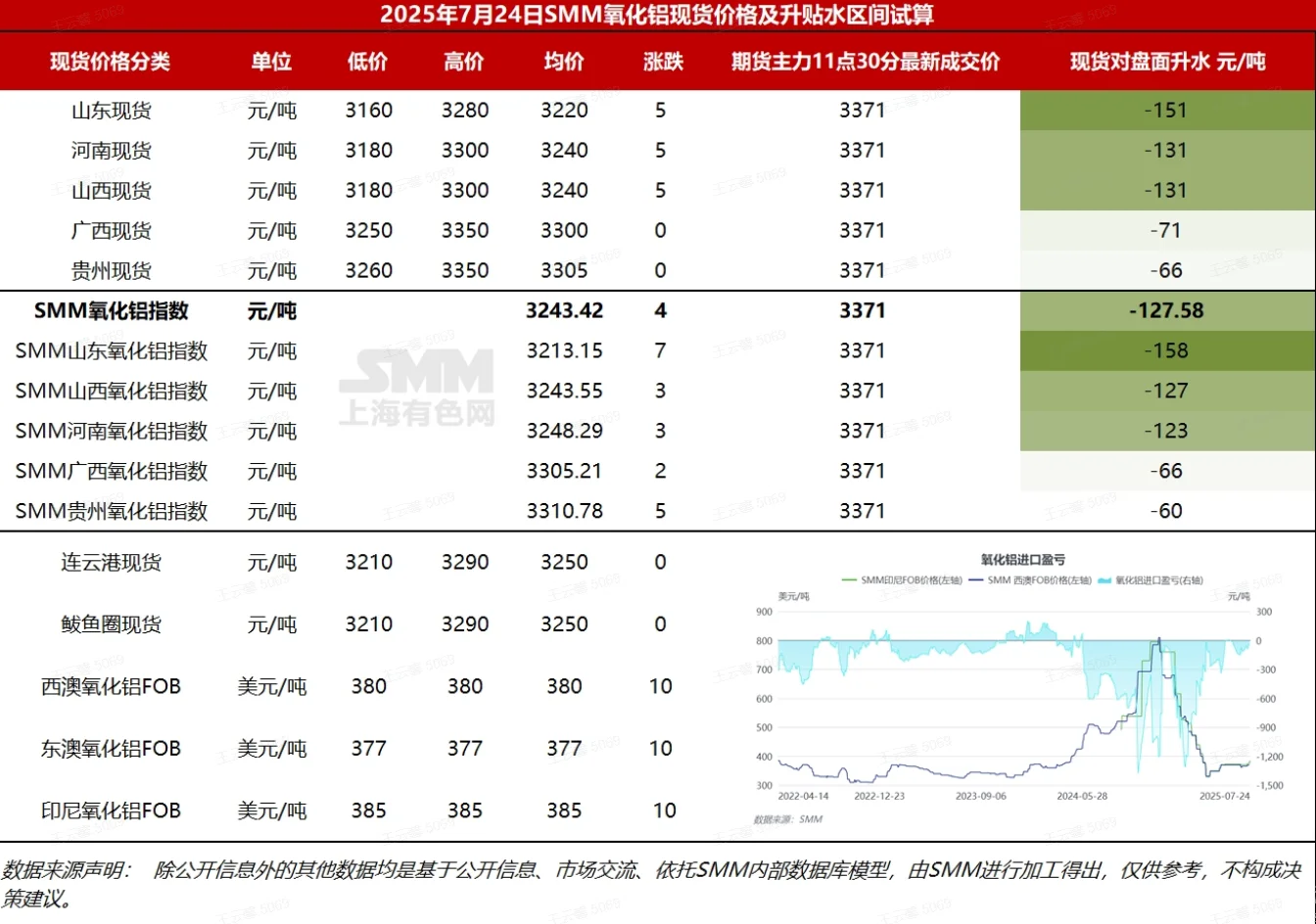1316x924 pixels.
Task: Click the '连云港现货' row label
Action: tap(112, 563)
